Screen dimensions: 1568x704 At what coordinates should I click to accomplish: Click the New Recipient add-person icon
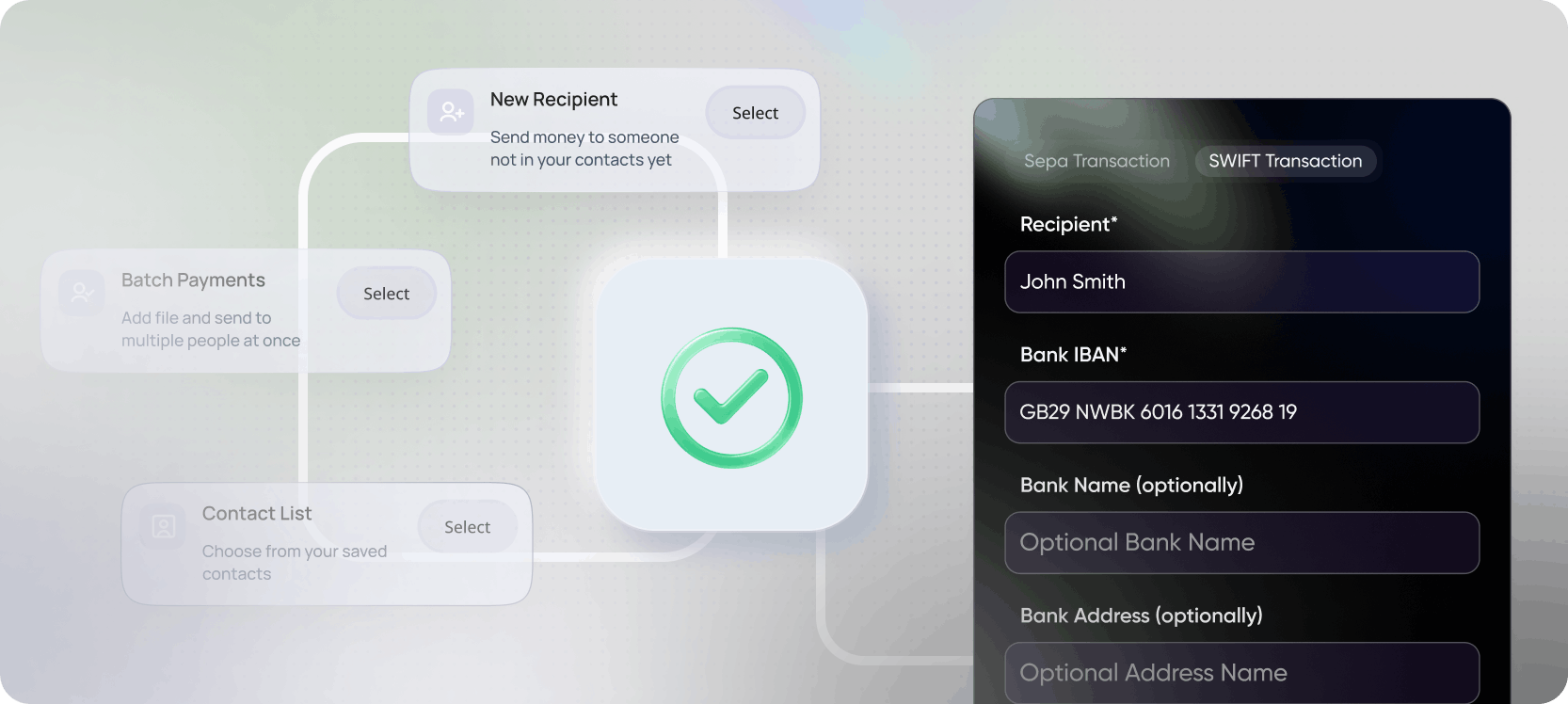451,112
